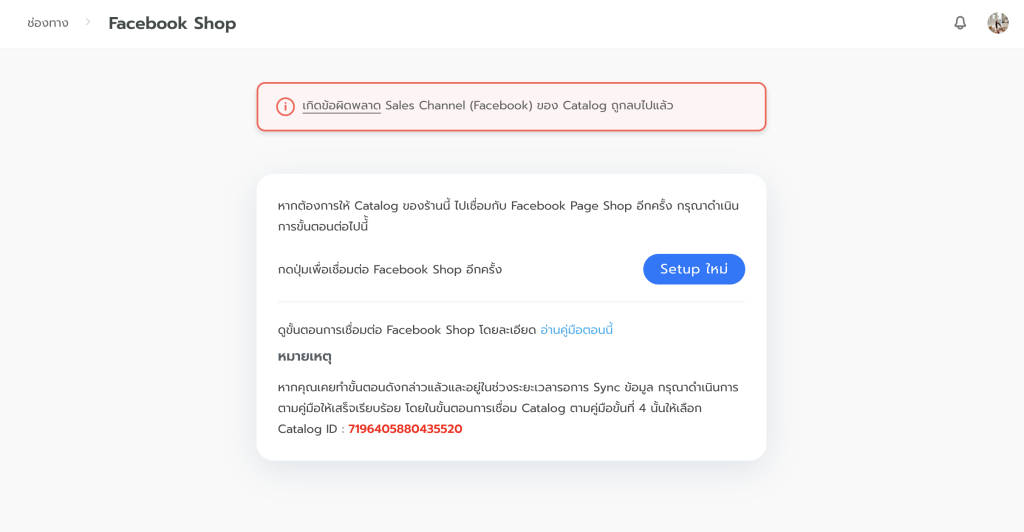Click the Facebook Shop page title
This screenshot has height=532, width=1024.
(x=172, y=23)
